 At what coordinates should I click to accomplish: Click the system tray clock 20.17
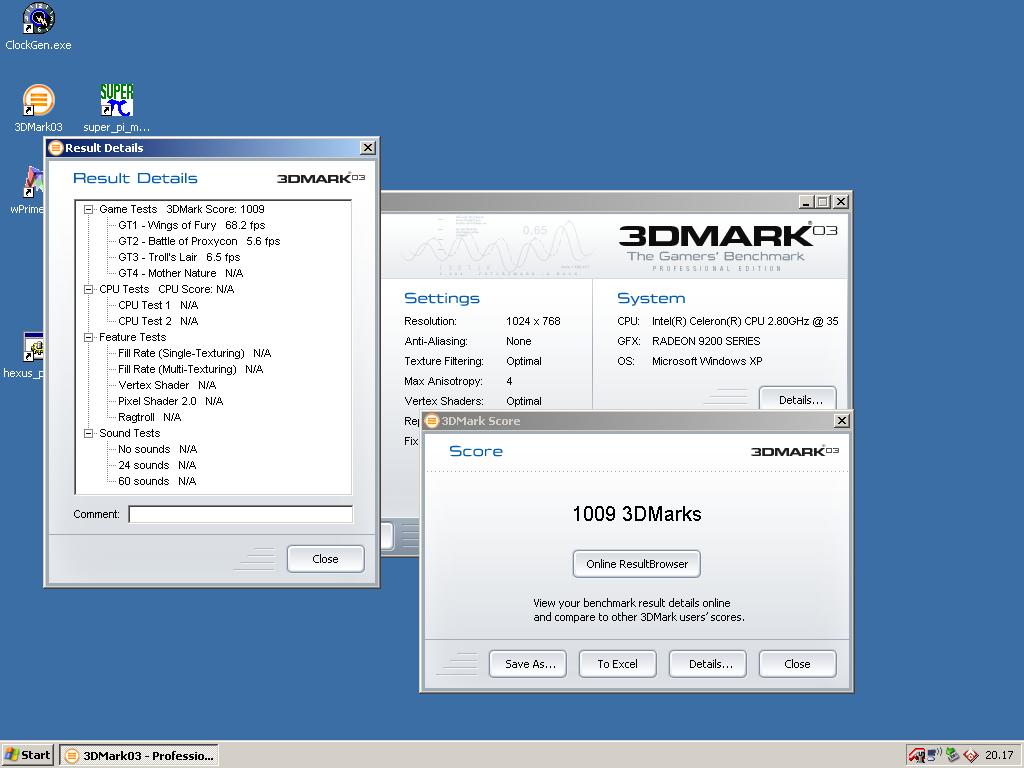click(x=999, y=755)
